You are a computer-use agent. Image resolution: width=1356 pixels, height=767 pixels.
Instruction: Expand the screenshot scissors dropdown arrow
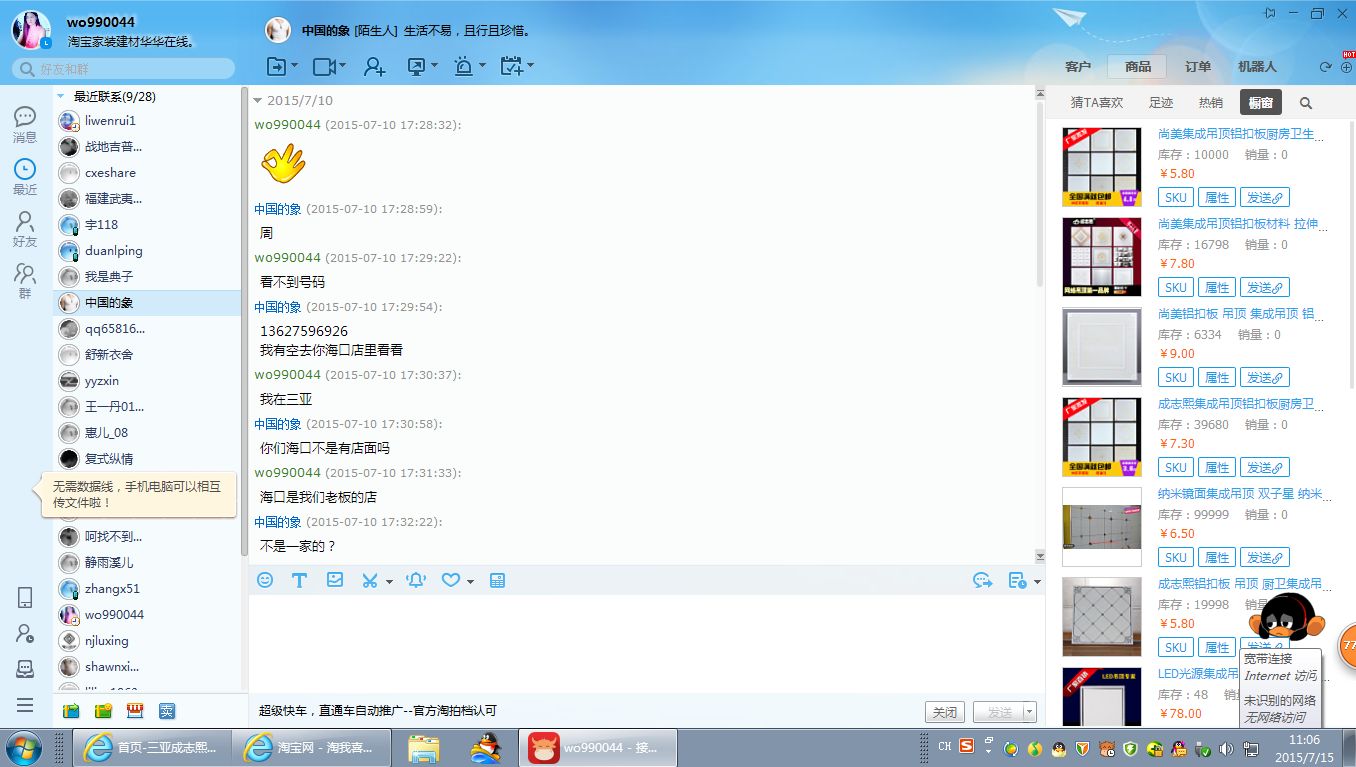point(389,581)
